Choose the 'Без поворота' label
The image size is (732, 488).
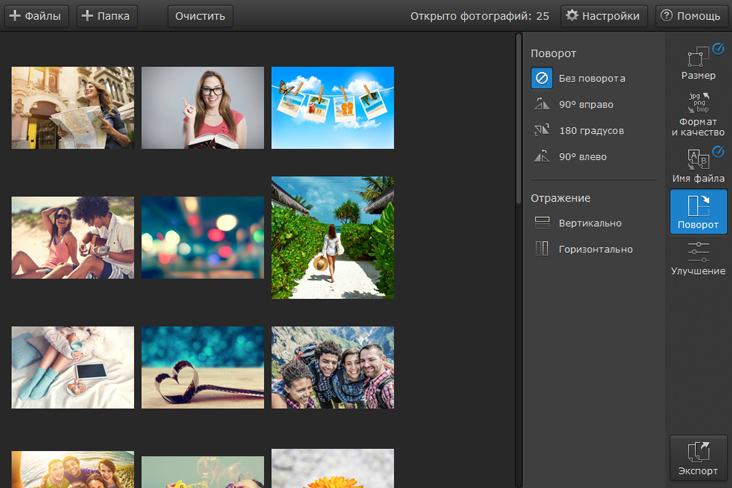[x=592, y=78]
